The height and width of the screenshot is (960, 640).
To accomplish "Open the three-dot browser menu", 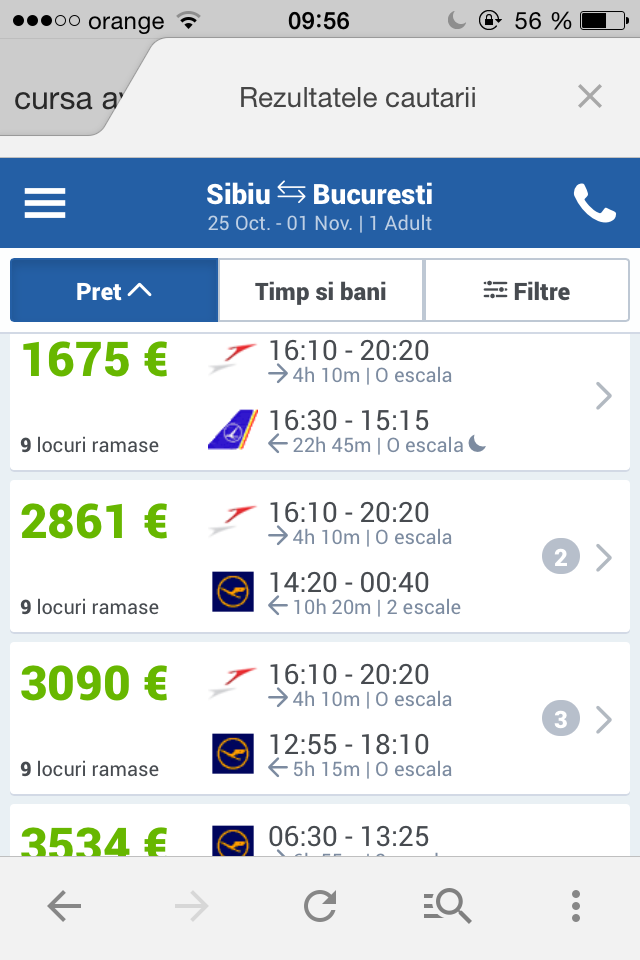I will click(575, 907).
